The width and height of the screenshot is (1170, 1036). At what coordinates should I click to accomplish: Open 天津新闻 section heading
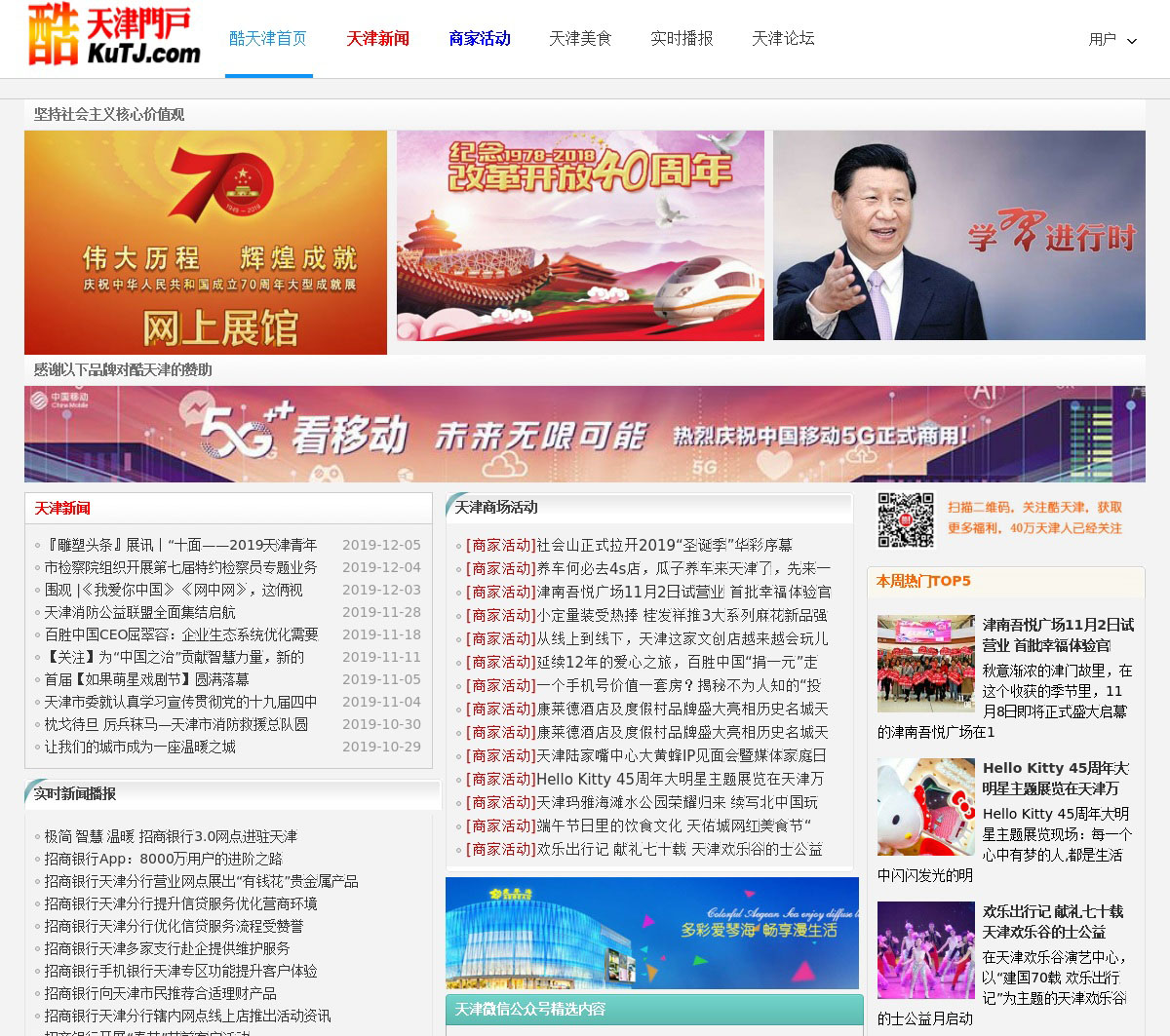pyautogui.click(x=62, y=509)
